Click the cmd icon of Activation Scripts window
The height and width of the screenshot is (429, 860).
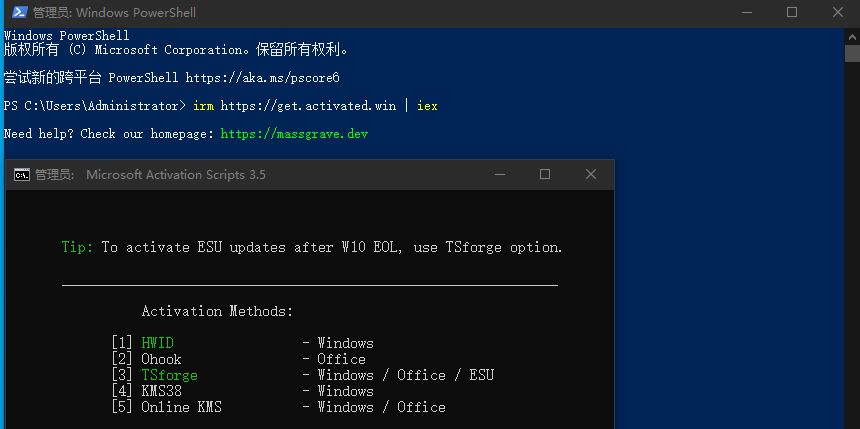(22, 174)
